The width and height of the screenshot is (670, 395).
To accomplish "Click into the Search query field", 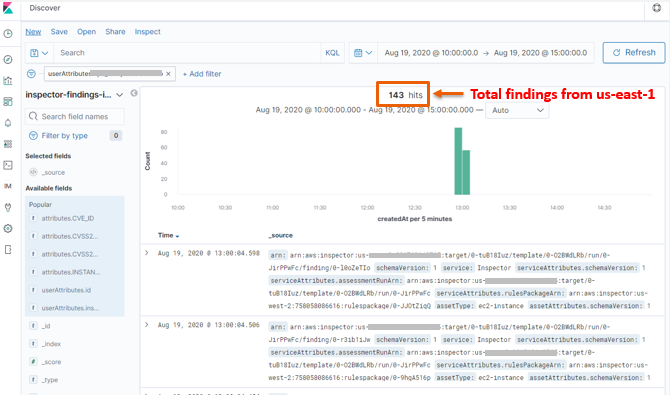I will pyautogui.click(x=187, y=53).
